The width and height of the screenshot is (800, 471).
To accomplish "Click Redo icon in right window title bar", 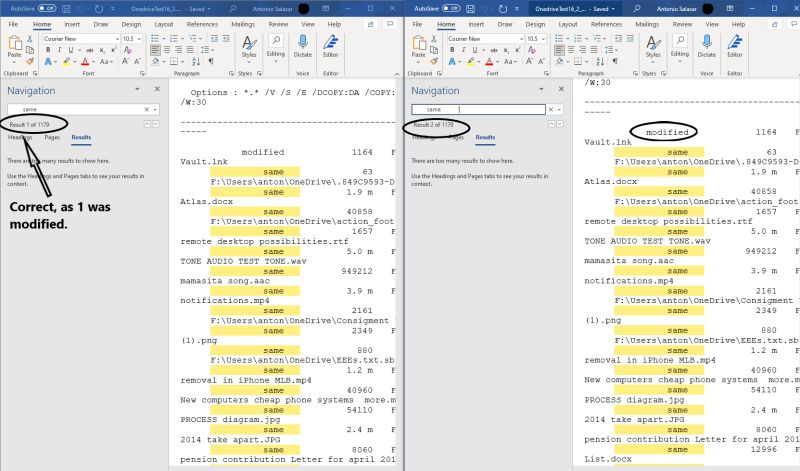I will point(503,9).
